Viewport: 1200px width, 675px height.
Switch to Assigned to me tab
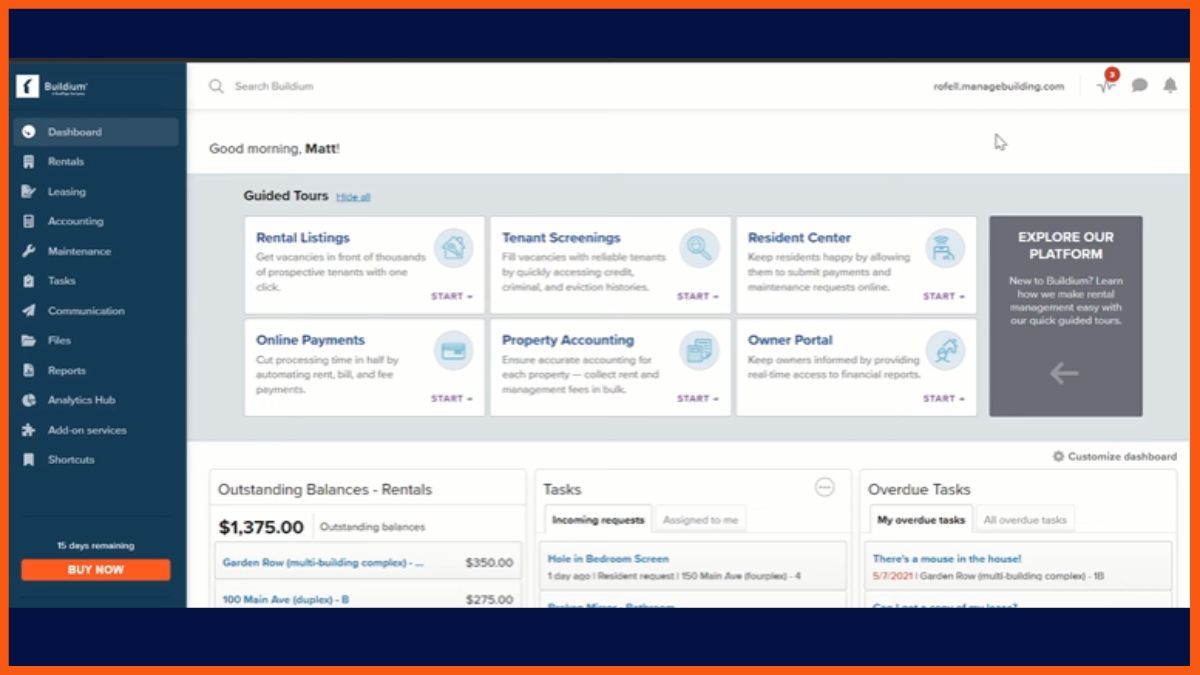tap(700, 520)
